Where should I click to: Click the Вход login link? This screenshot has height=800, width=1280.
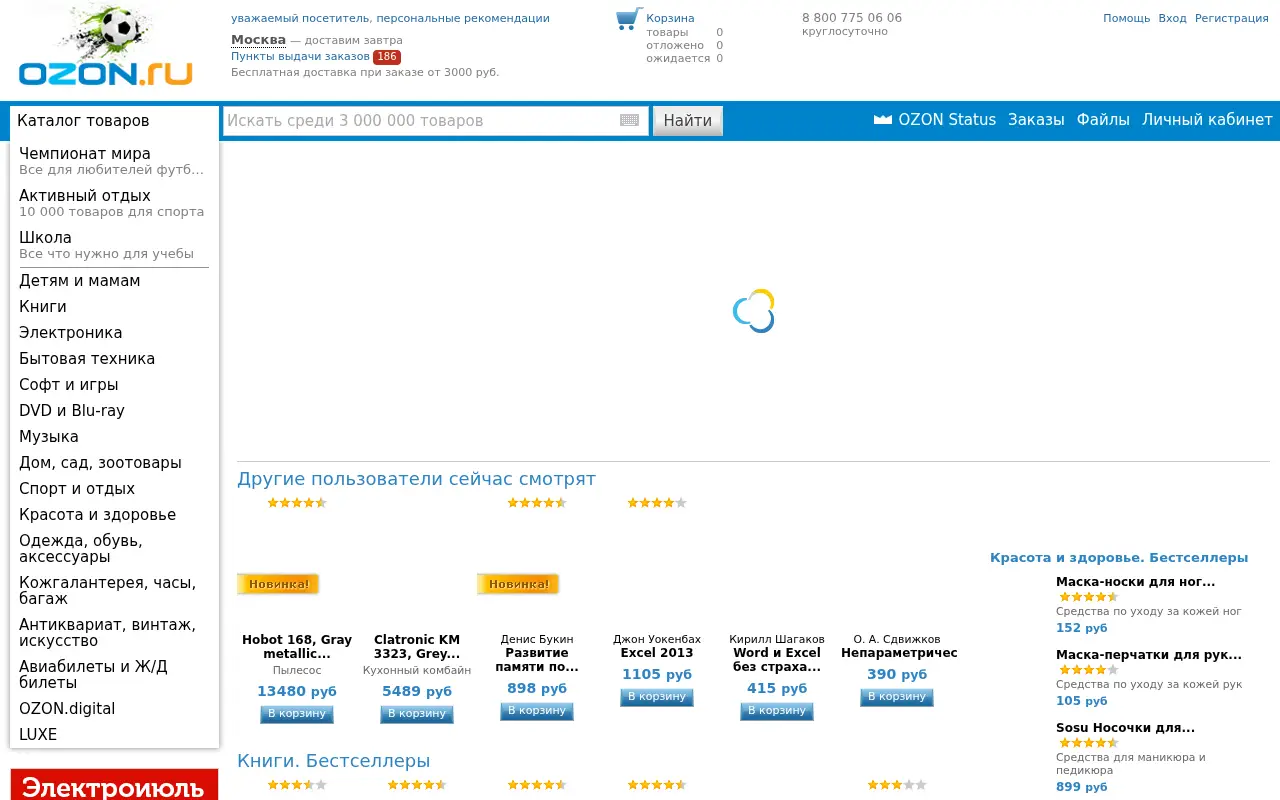1172,19
